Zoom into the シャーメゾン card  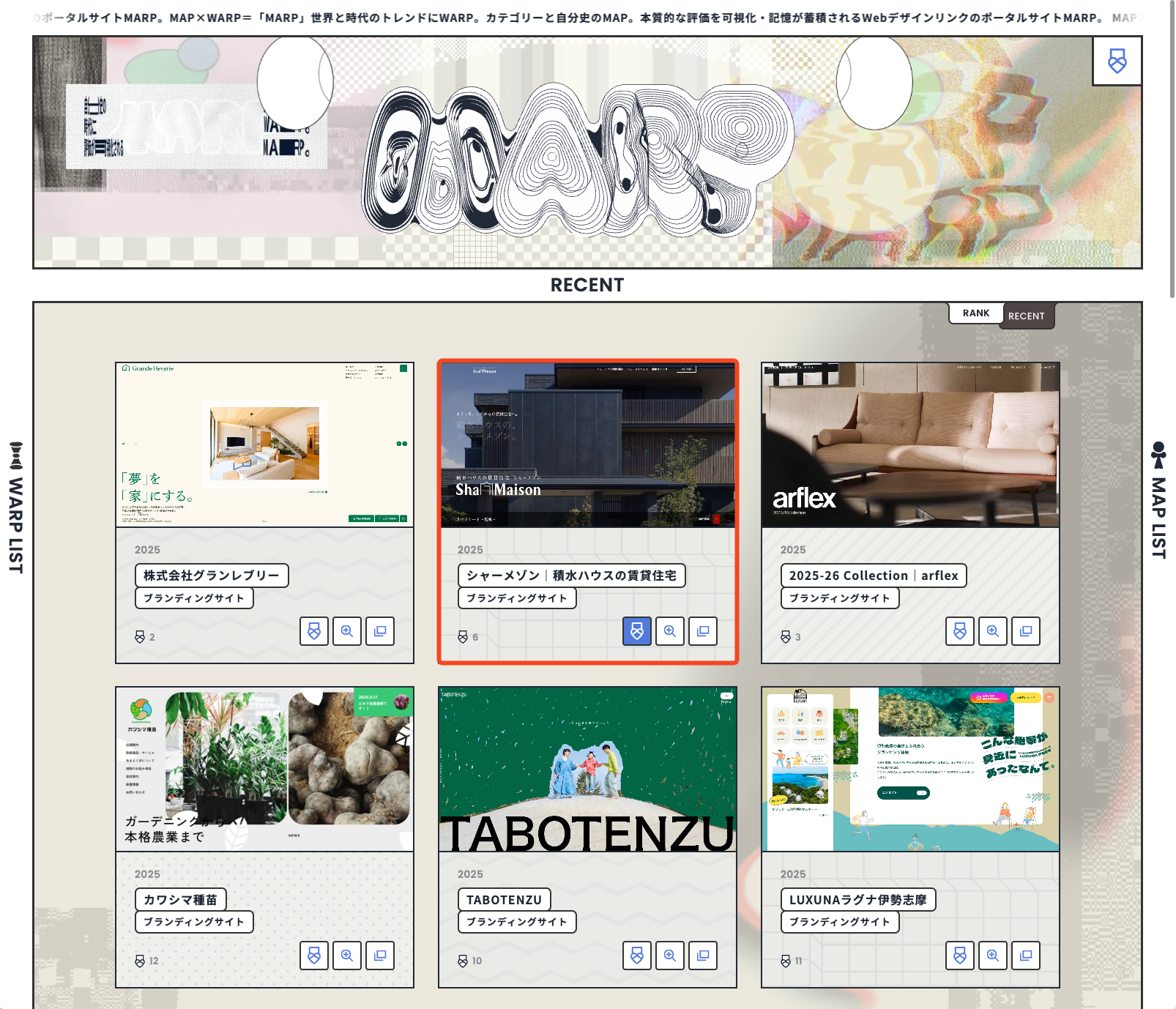pyautogui.click(x=670, y=631)
